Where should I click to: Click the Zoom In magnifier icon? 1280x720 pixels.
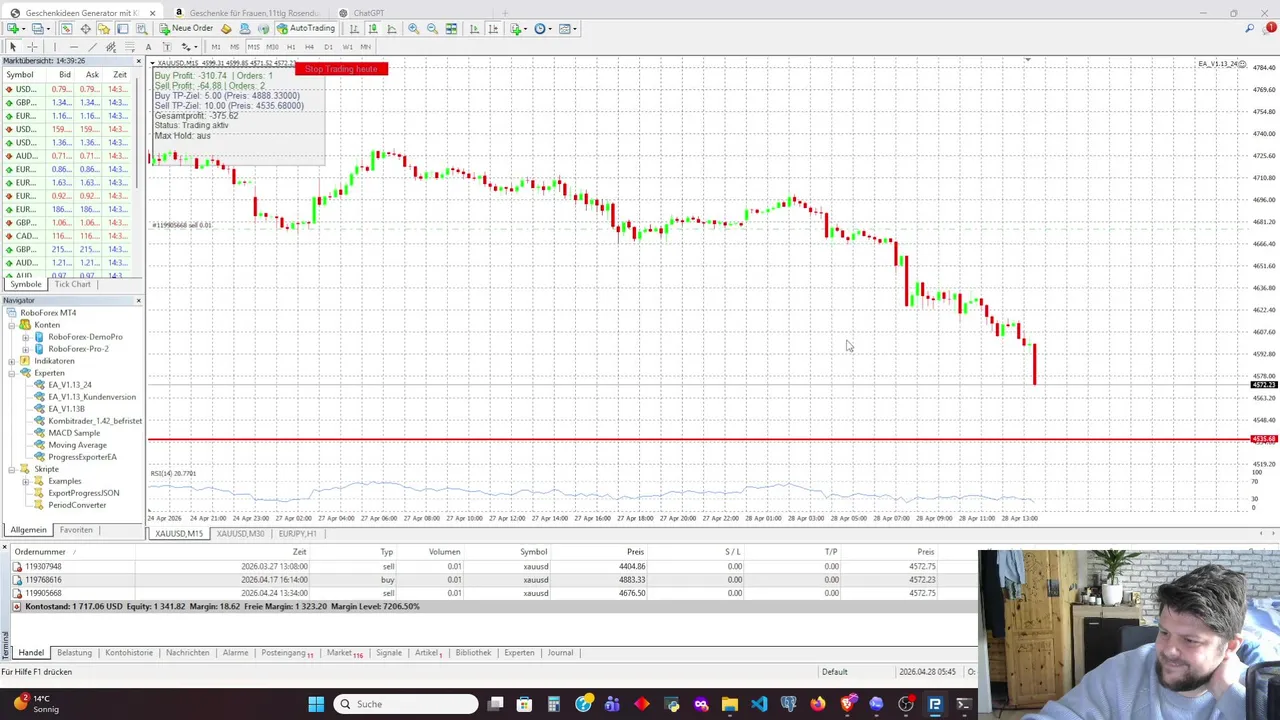413,28
